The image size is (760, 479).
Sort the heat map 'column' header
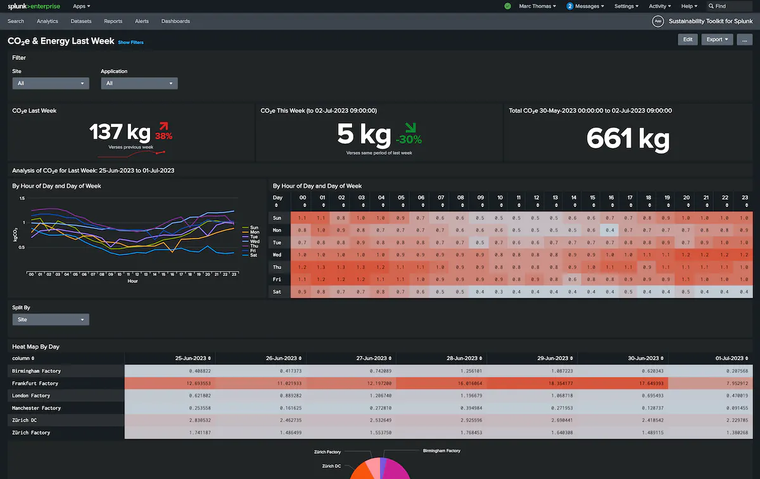(23, 358)
